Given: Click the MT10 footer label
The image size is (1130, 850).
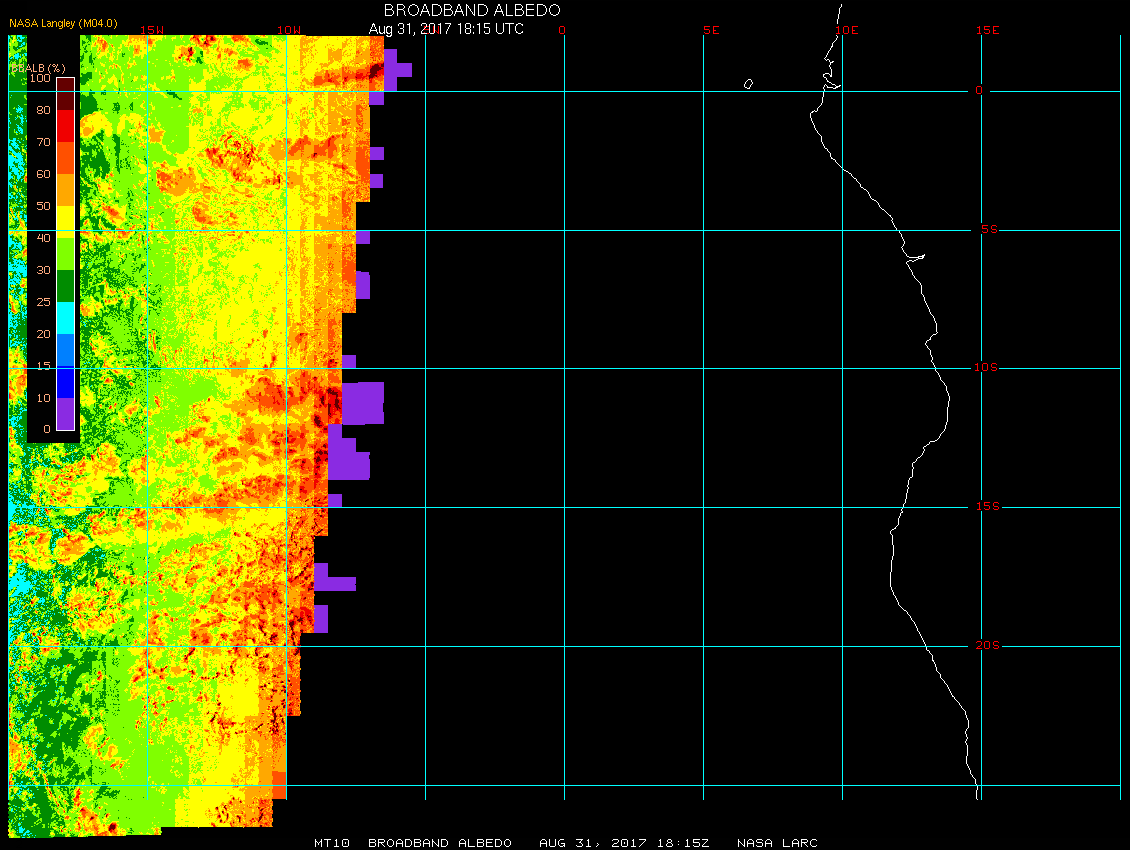Looking at the screenshot, I should click(332, 843).
